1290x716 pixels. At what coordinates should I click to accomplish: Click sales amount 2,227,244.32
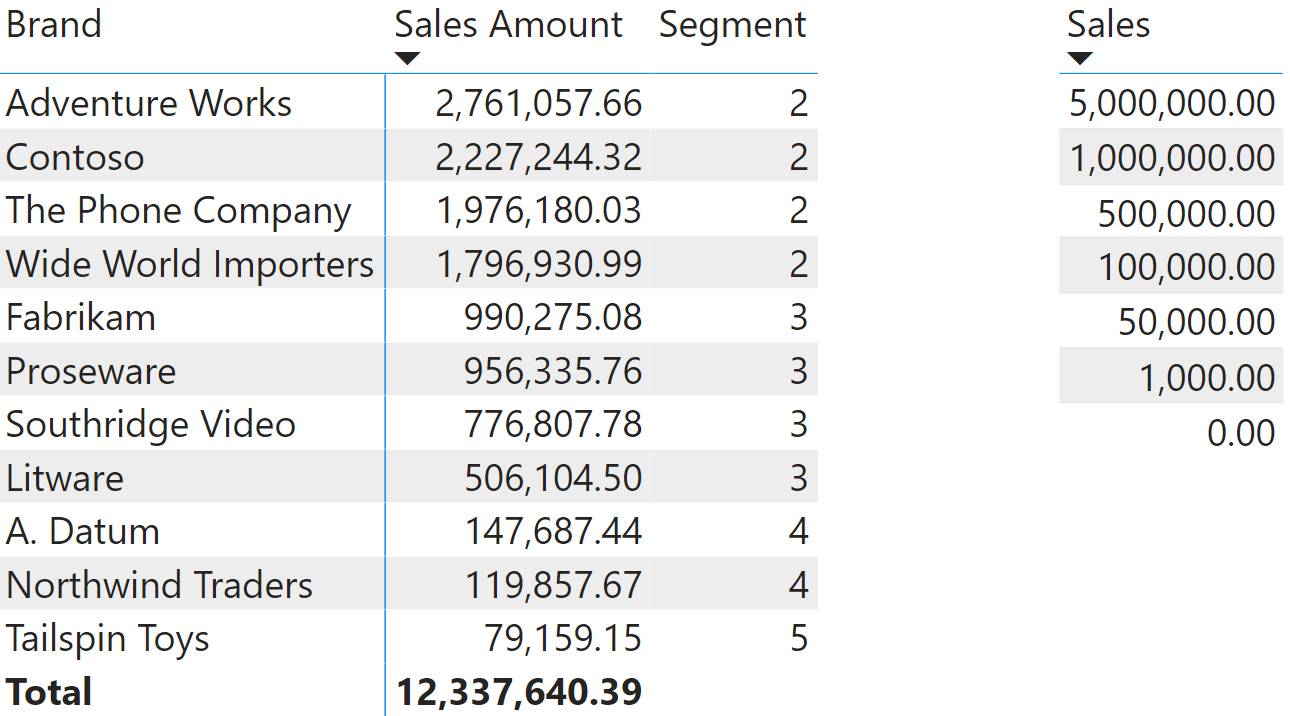tap(539, 157)
